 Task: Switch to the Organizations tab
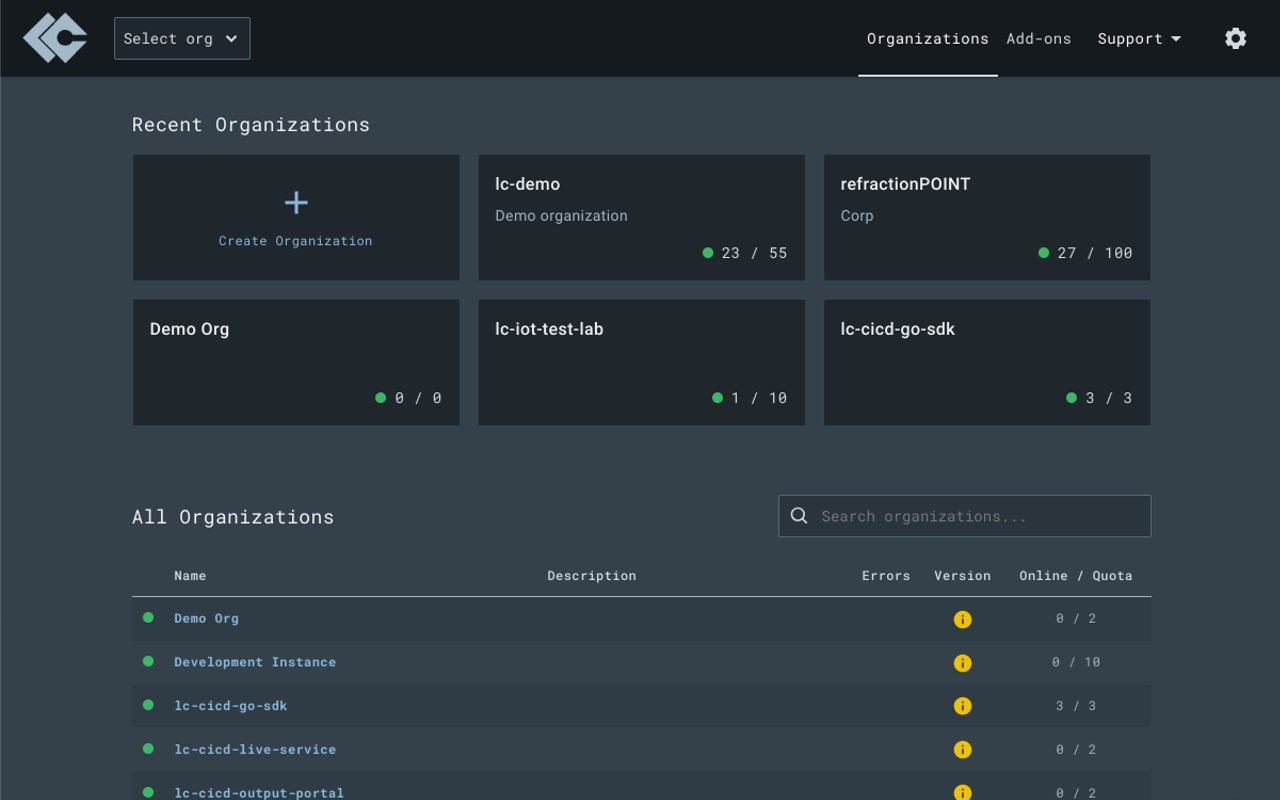point(927,39)
